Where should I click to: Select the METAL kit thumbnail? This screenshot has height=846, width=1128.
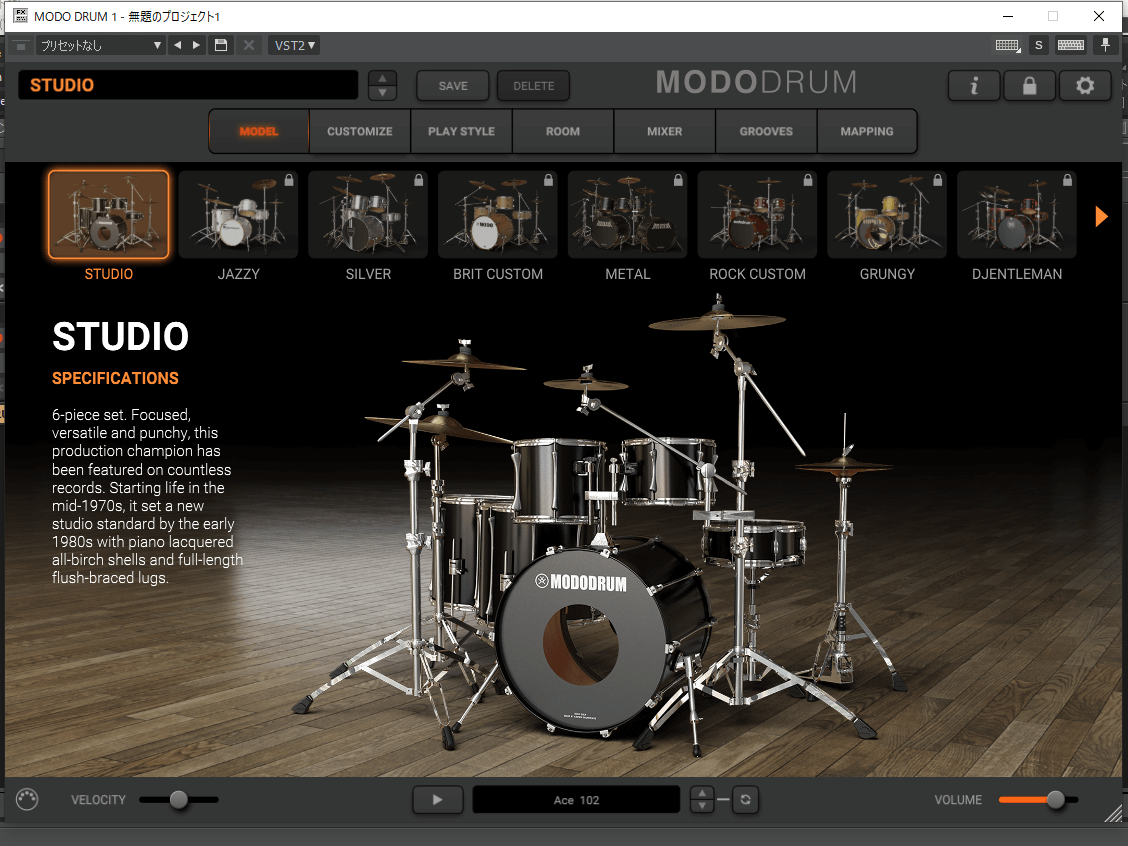[627, 214]
